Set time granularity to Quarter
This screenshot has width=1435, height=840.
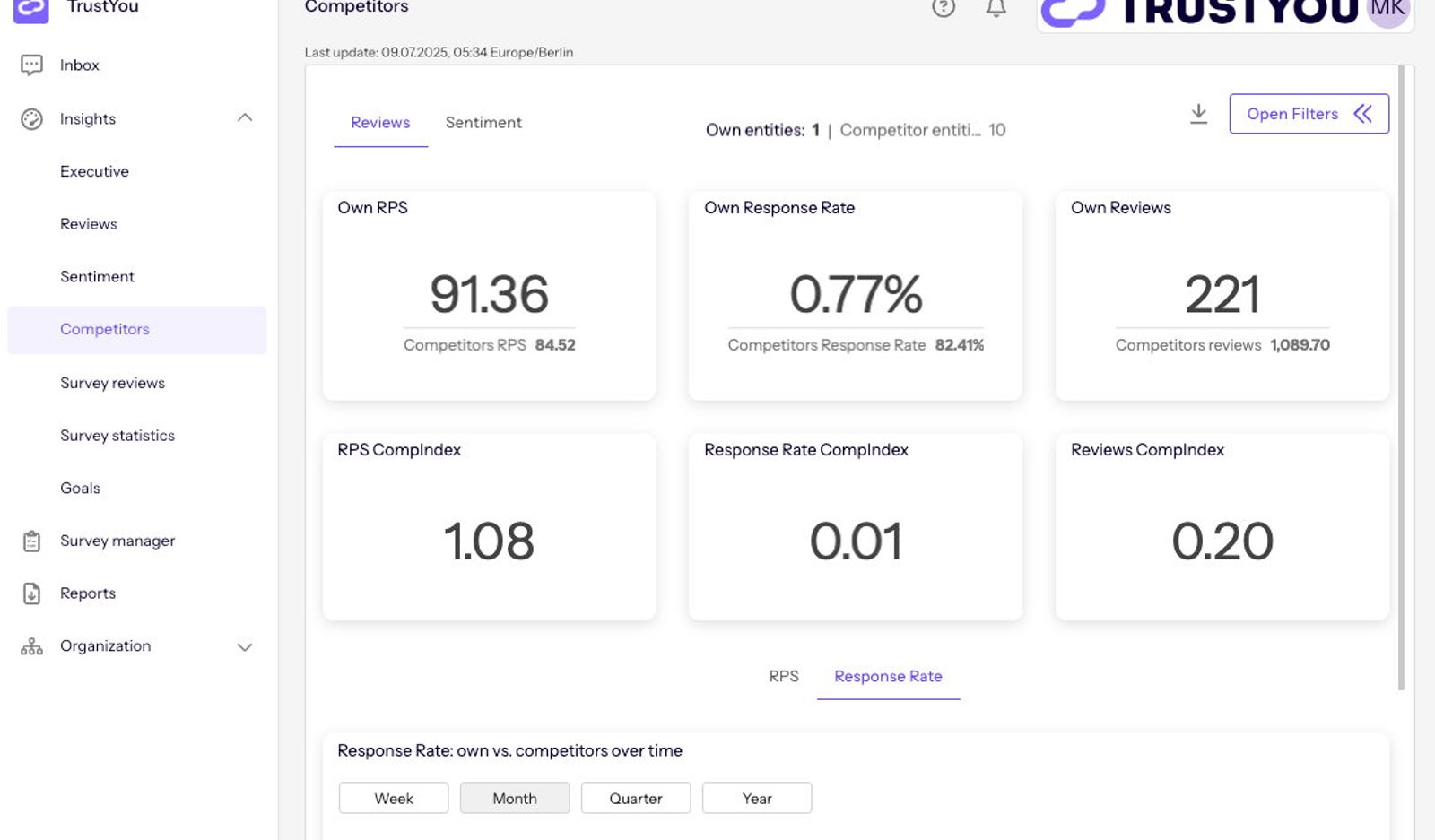point(636,798)
